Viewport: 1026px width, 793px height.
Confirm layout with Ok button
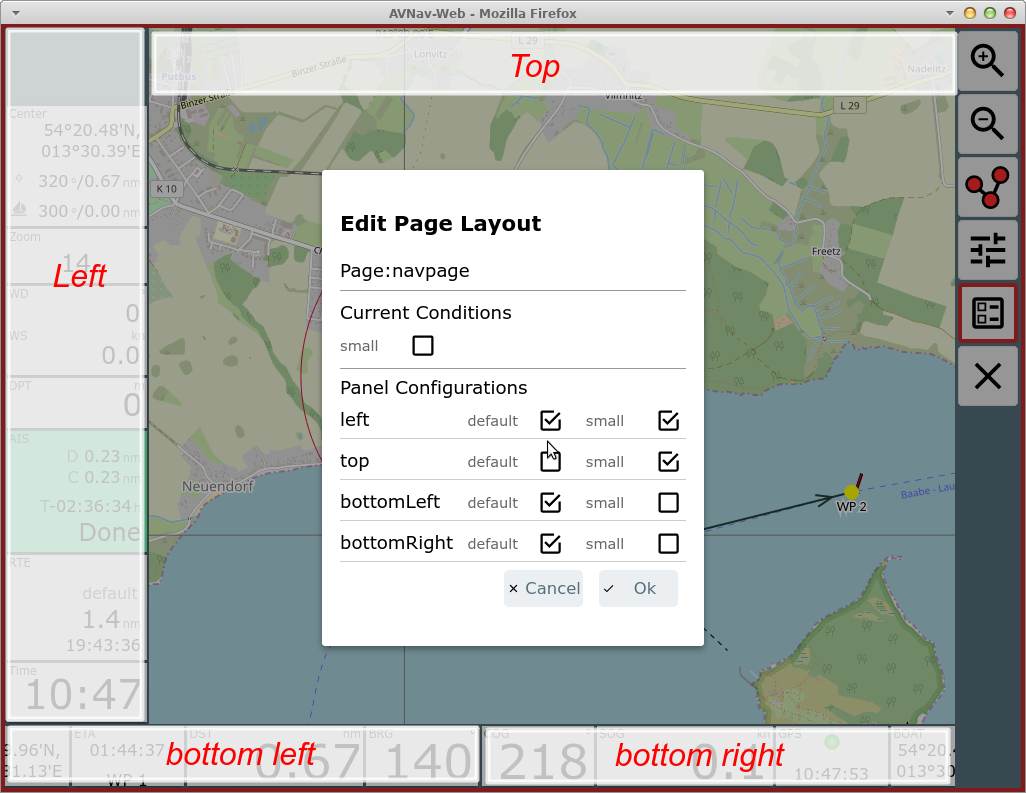click(638, 588)
